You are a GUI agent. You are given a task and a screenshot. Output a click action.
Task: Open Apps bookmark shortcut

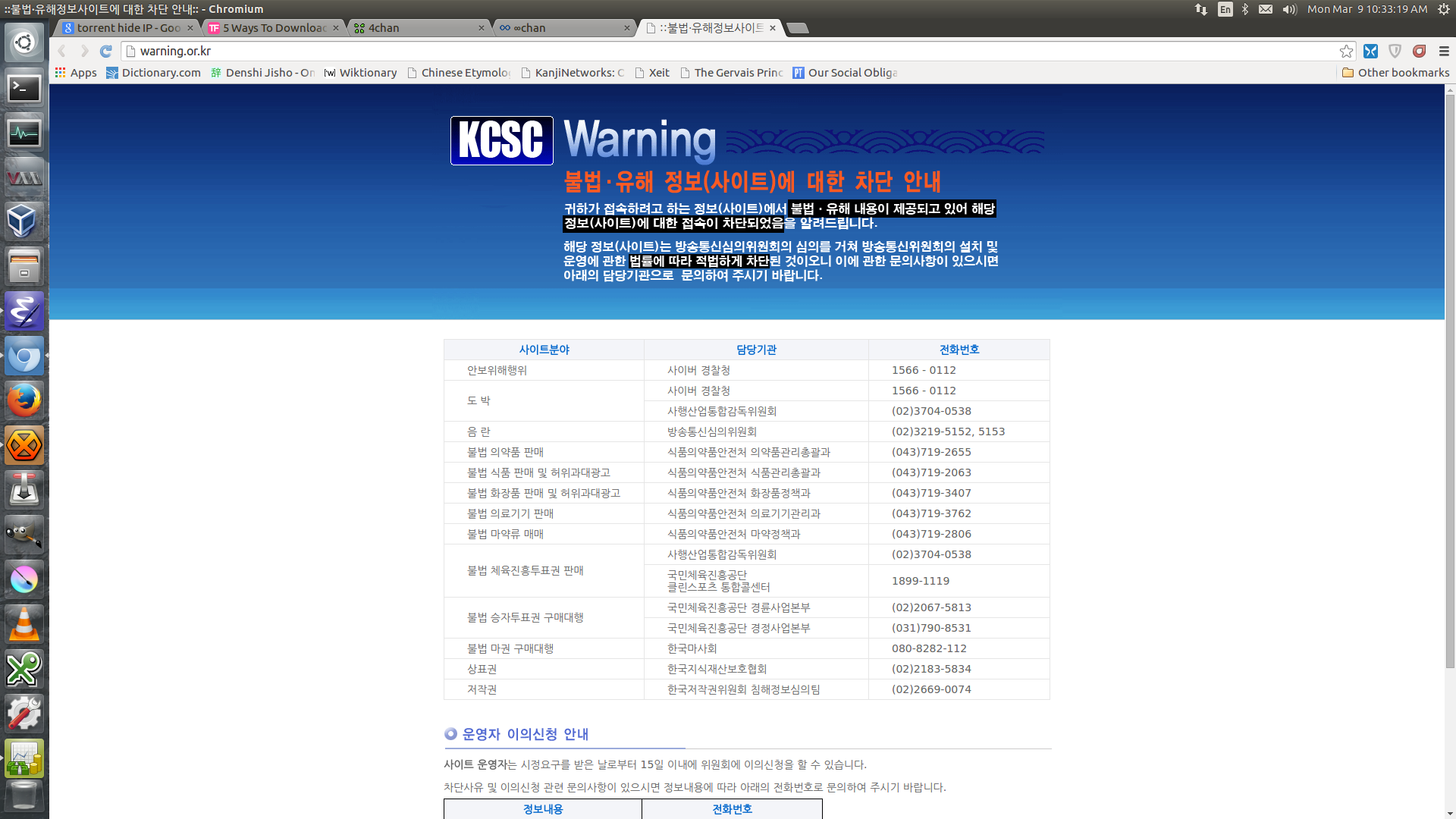point(76,73)
